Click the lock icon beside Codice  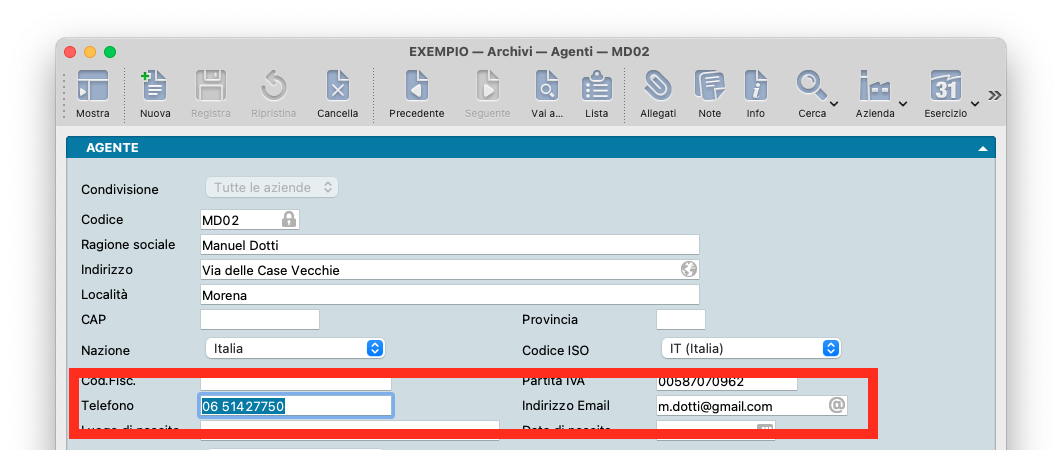pyautogui.click(x=288, y=219)
